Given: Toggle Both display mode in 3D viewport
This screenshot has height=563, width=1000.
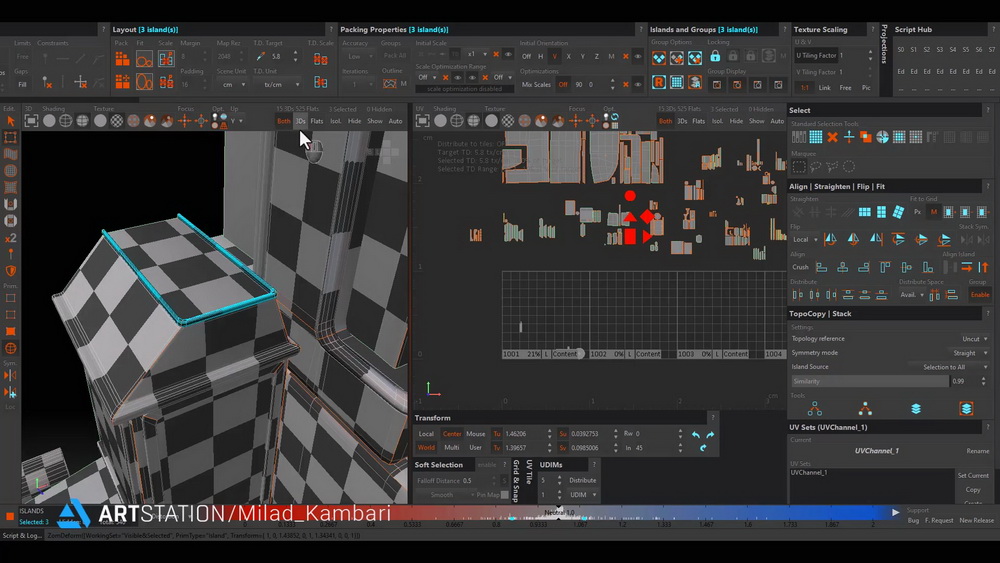Looking at the screenshot, I should (284, 121).
